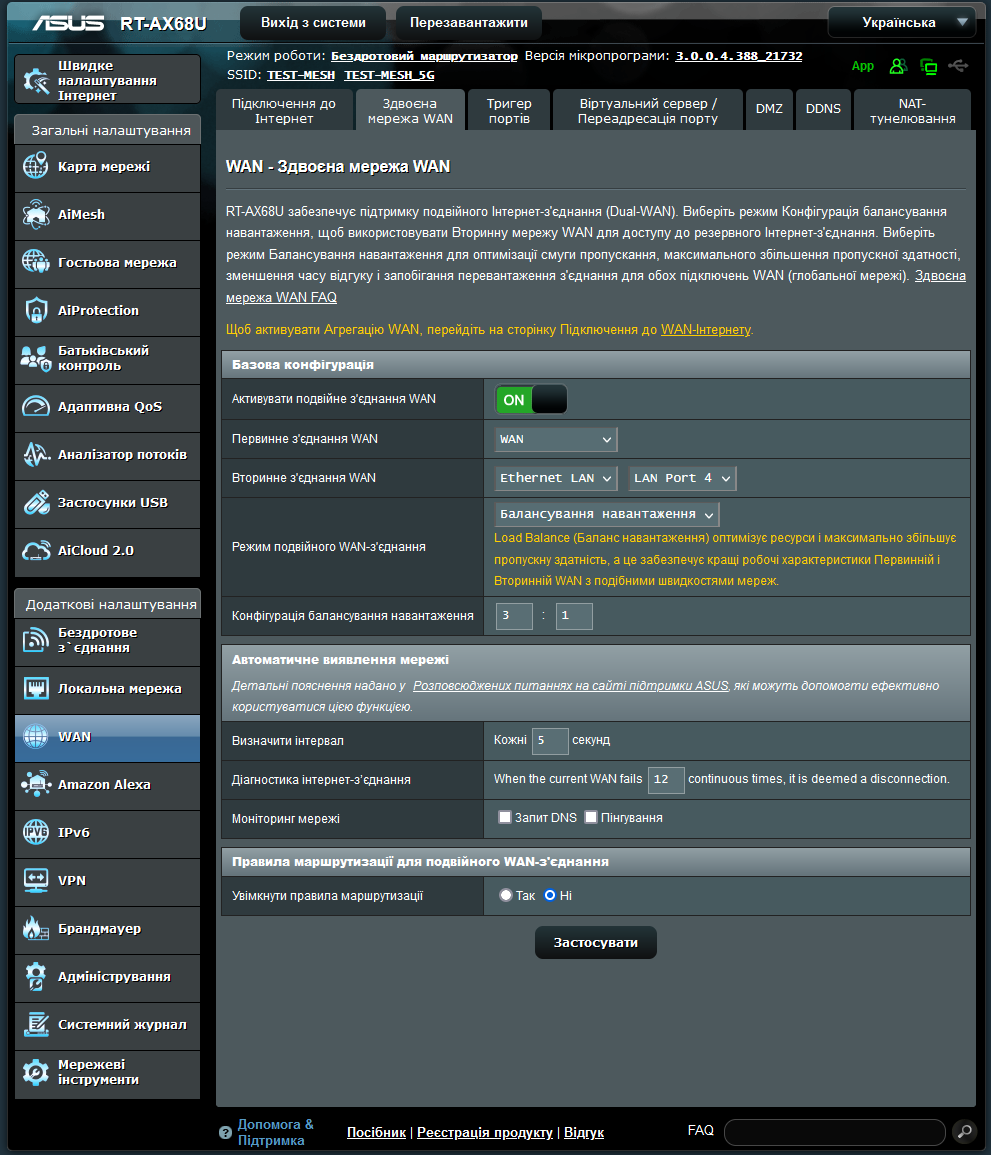Click the USB status icon in header
Image resolution: width=991 pixels, height=1155 pixels.
click(958, 66)
